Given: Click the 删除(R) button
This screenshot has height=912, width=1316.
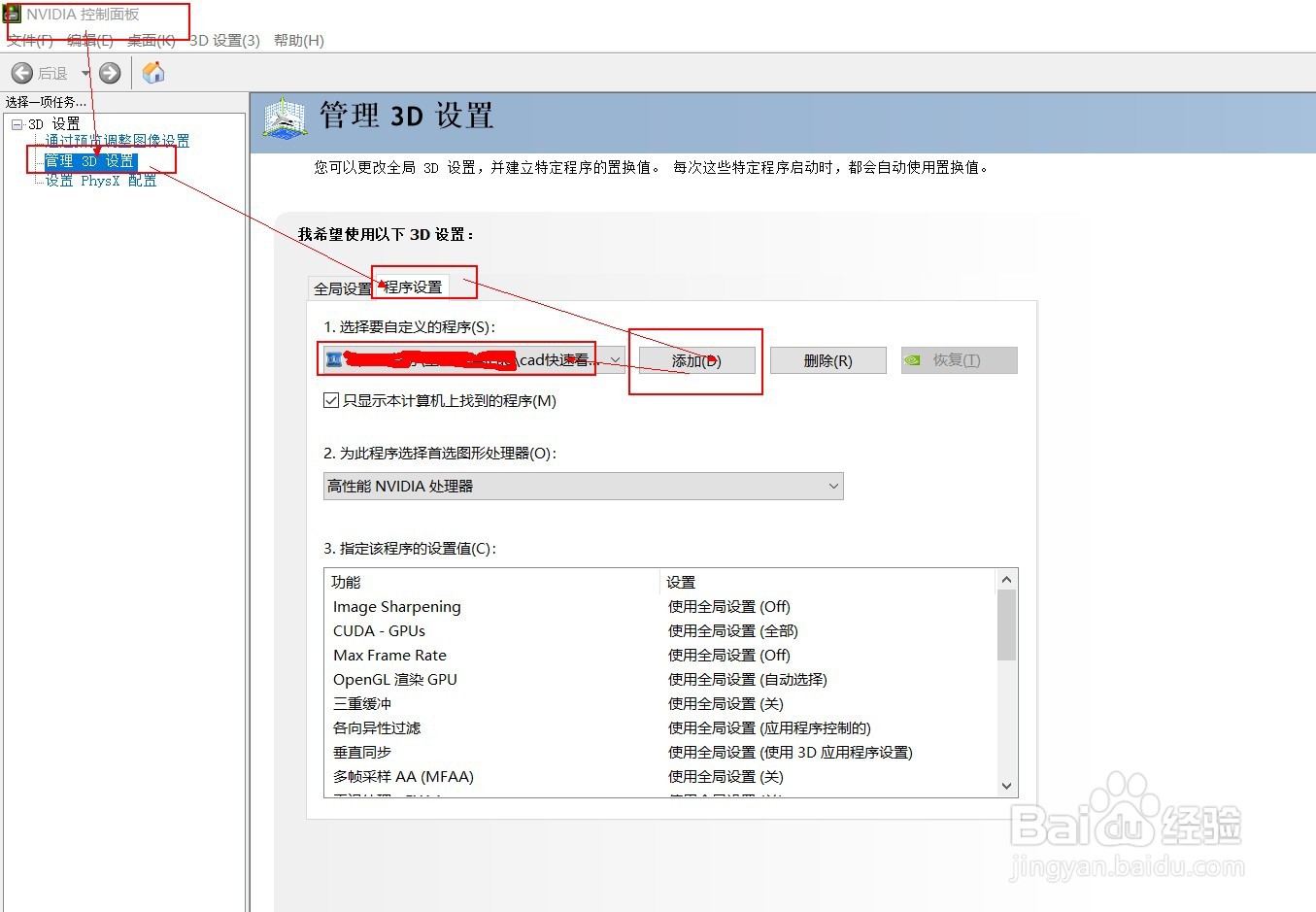Looking at the screenshot, I should [x=828, y=360].
